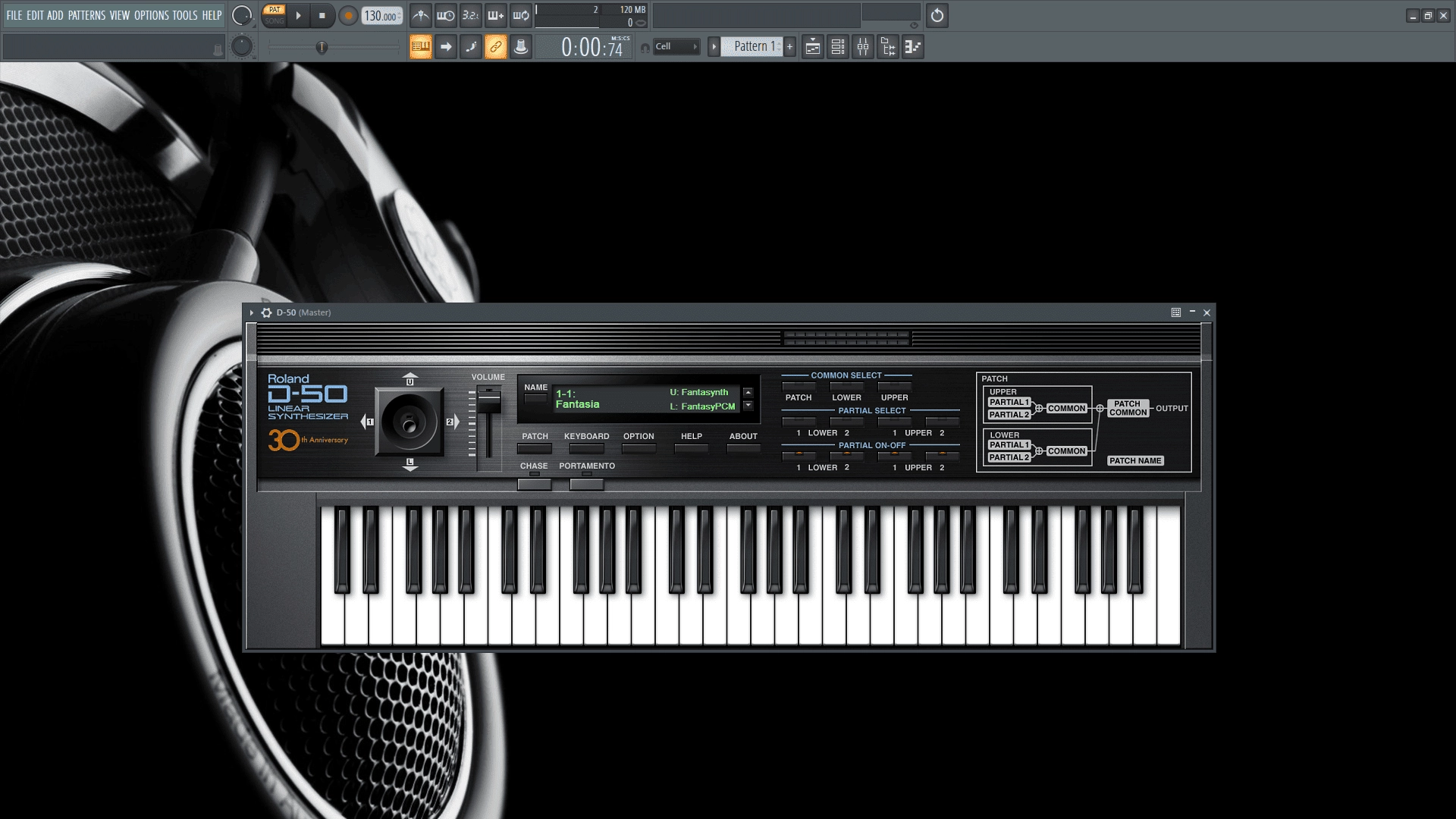The width and height of the screenshot is (1456, 819).
Task: Toggle the step editing mode icon
Action: coord(471,47)
